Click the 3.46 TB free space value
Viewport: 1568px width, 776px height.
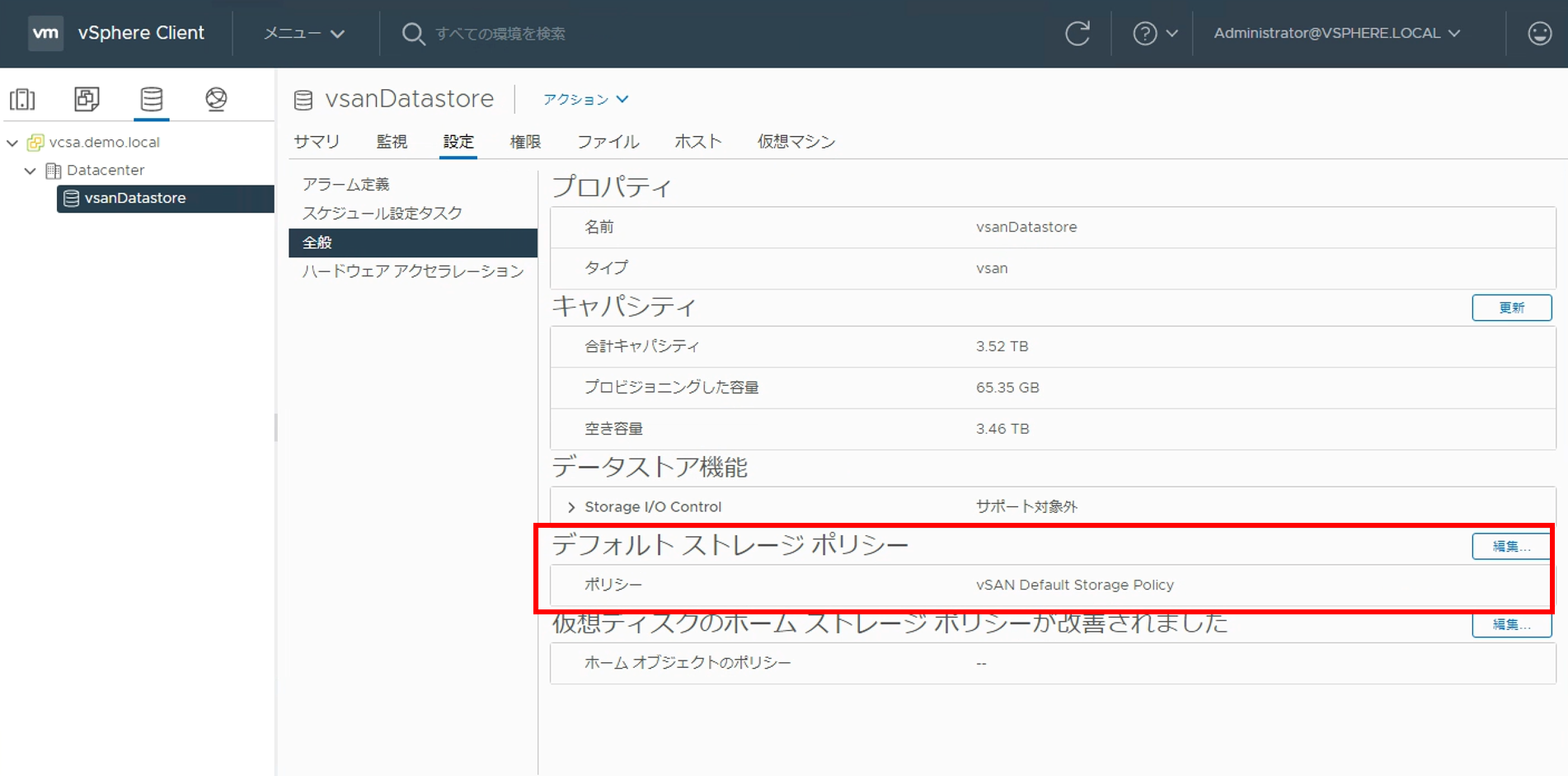point(1002,429)
